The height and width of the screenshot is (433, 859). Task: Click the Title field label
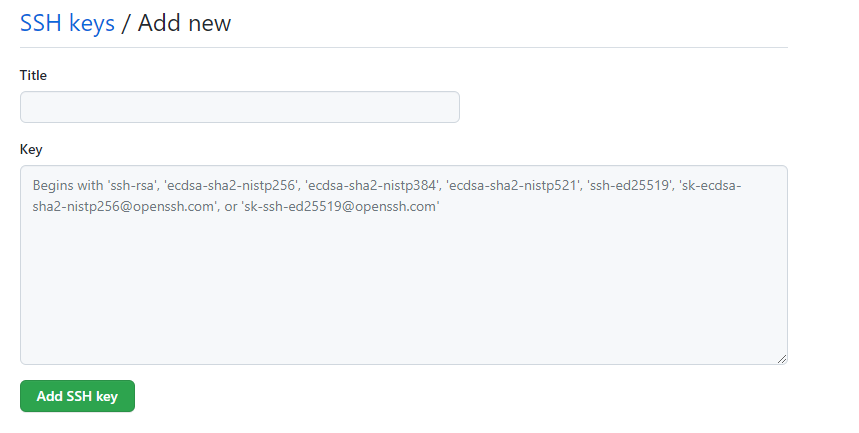coord(33,75)
